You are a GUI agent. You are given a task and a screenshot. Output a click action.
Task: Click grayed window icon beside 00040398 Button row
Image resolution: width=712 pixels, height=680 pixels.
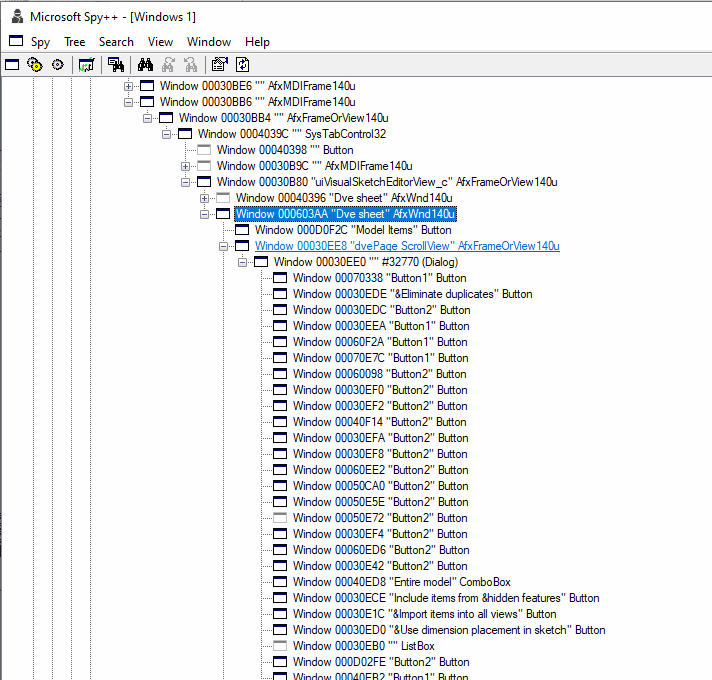coord(204,150)
